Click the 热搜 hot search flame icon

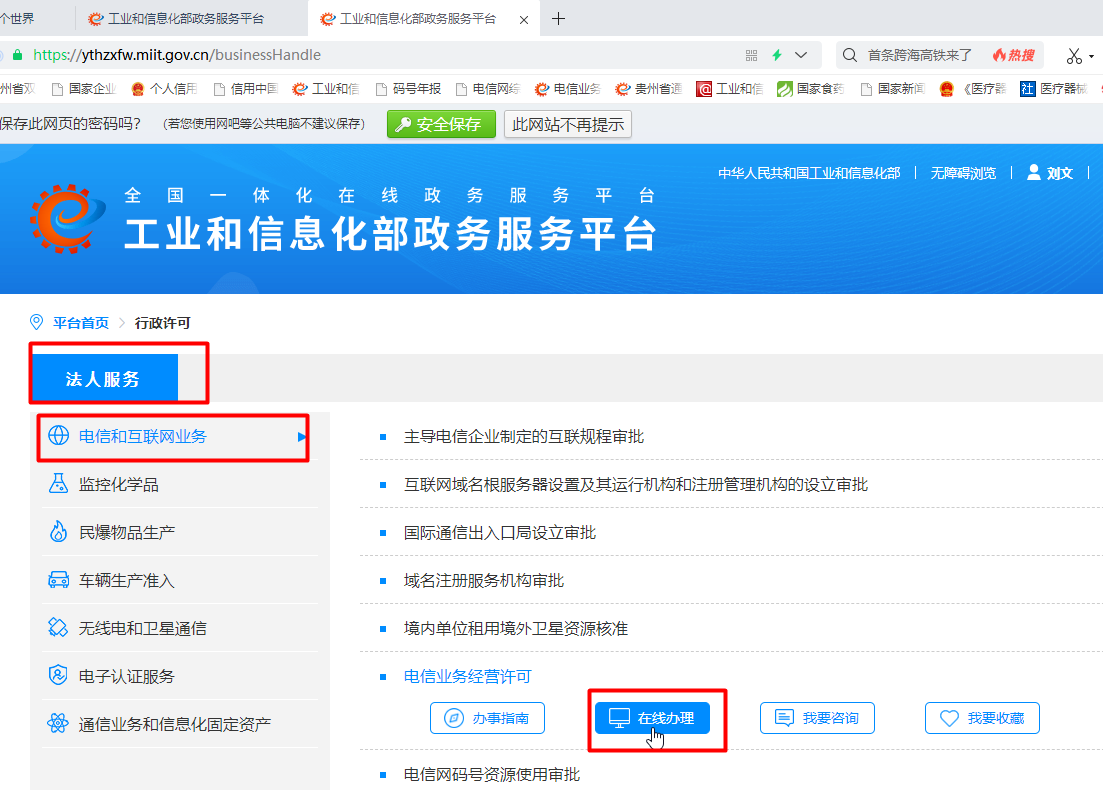click(1013, 55)
